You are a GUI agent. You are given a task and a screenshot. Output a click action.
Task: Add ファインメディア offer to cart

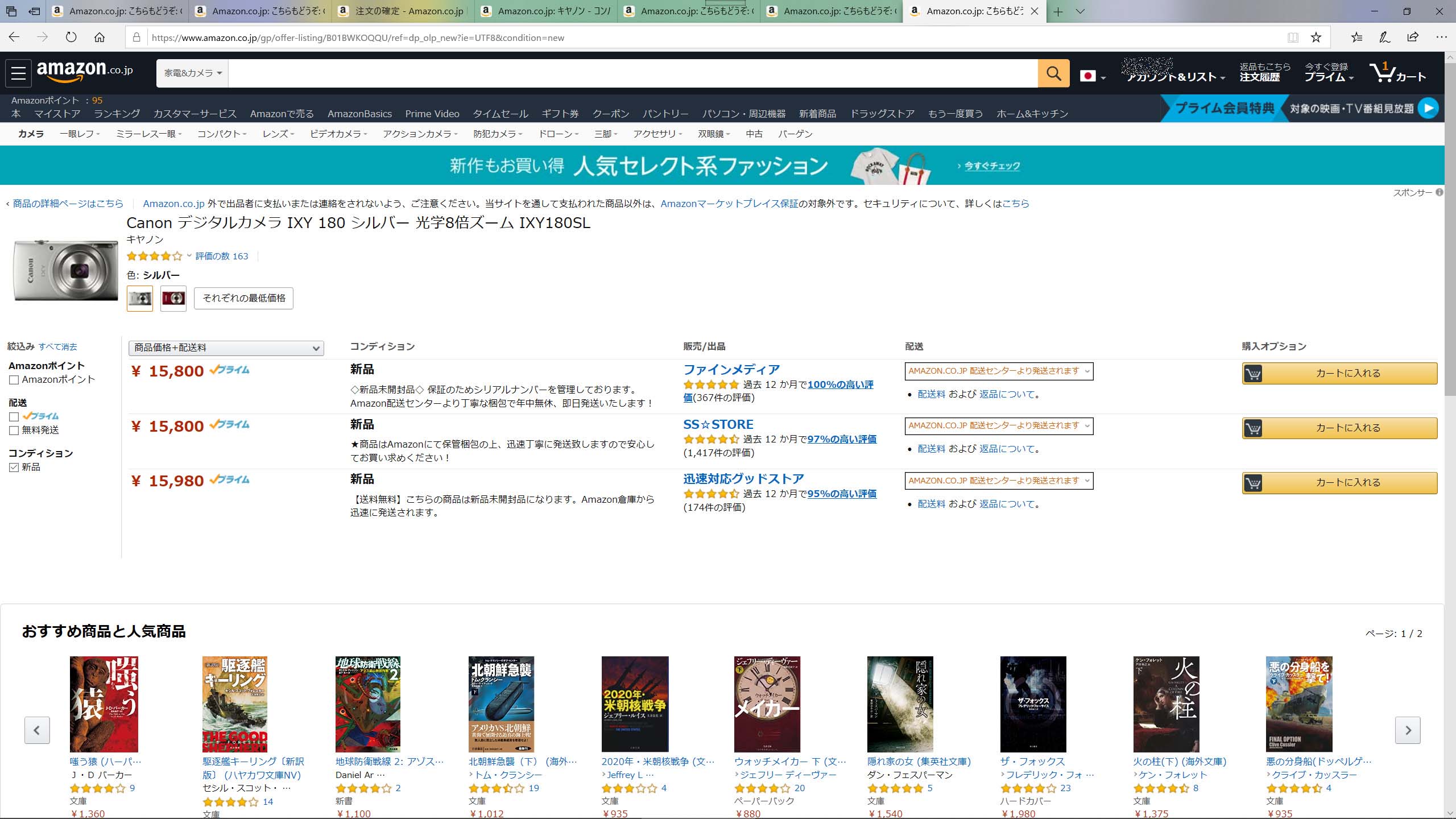click(x=1339, y=373)
